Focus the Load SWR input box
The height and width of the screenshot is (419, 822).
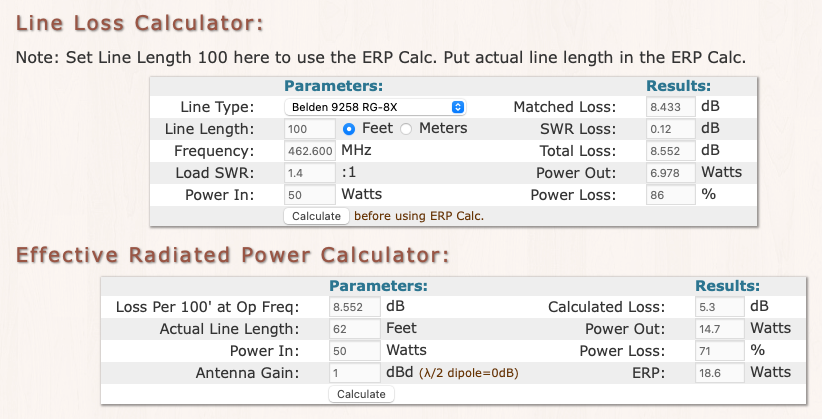tap(309, 173)
